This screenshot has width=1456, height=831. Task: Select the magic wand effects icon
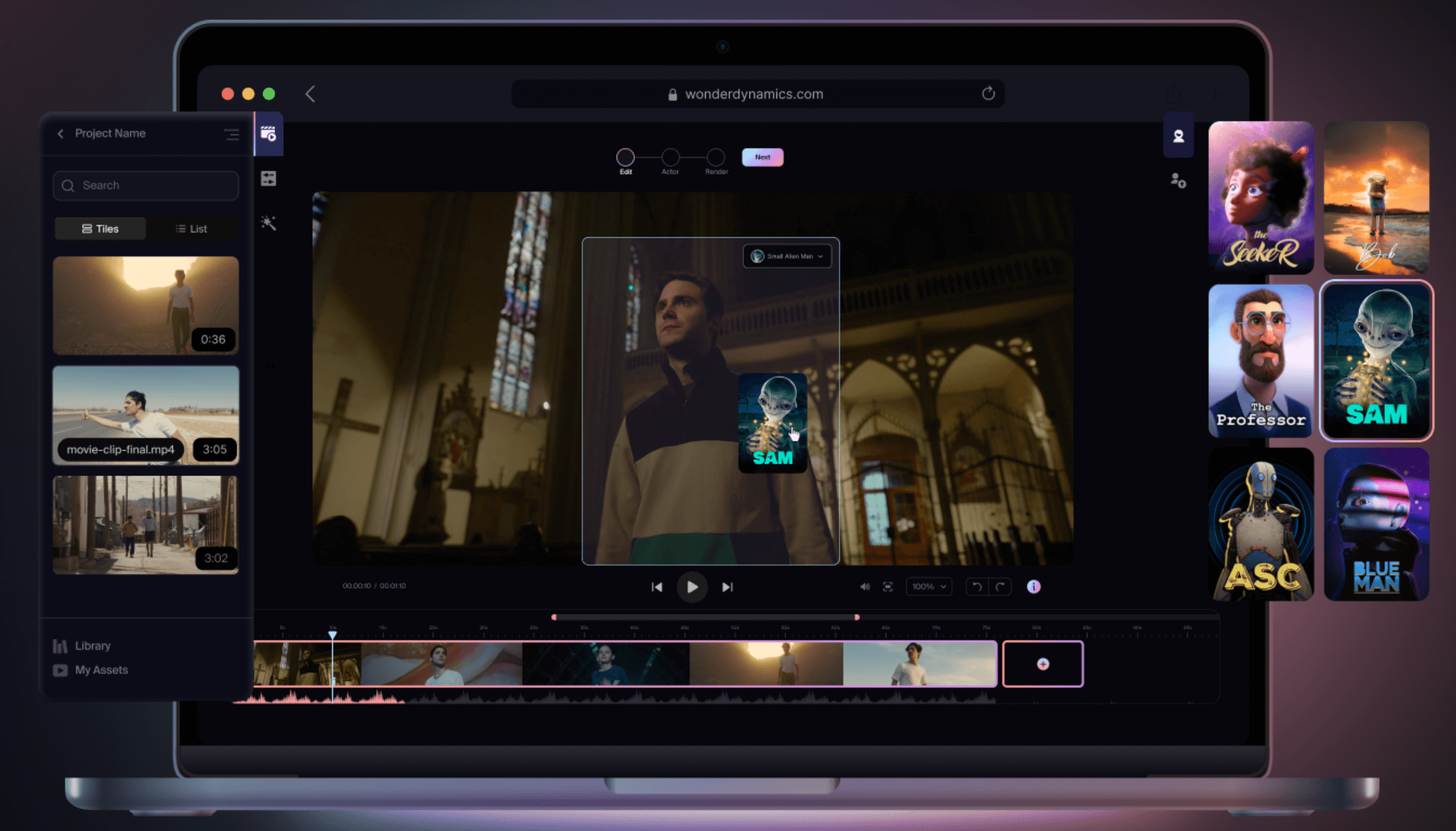[x=268, y=223]
